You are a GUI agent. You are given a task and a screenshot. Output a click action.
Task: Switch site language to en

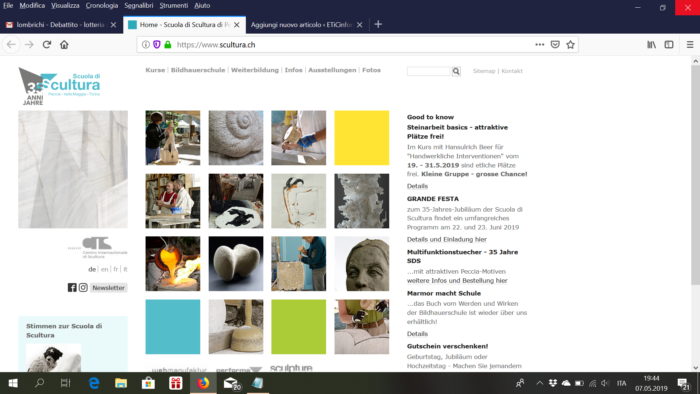pyautogui.click(x=104, y=270)
